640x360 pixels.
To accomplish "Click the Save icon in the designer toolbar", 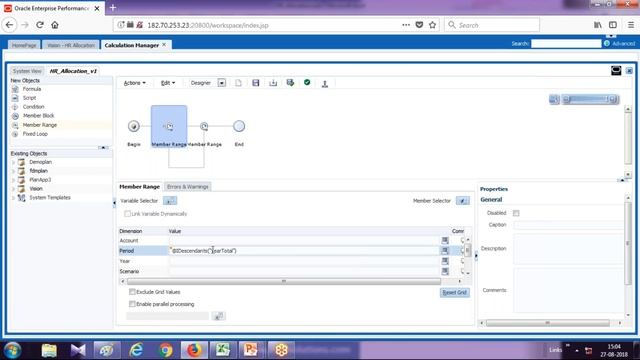I will click(x=256, y=83).
